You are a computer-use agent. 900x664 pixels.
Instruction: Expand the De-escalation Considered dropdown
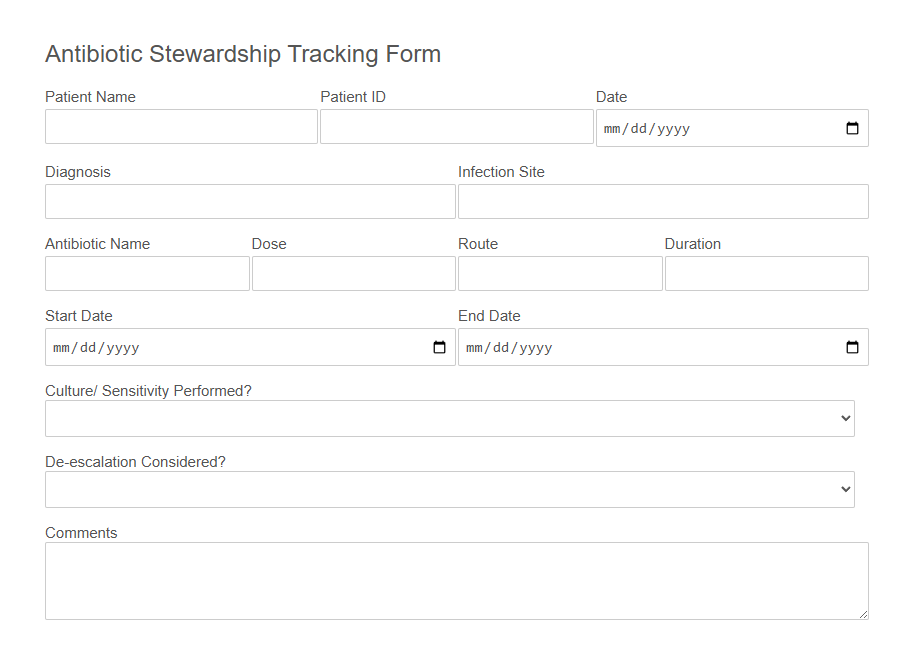pos(449,490)
